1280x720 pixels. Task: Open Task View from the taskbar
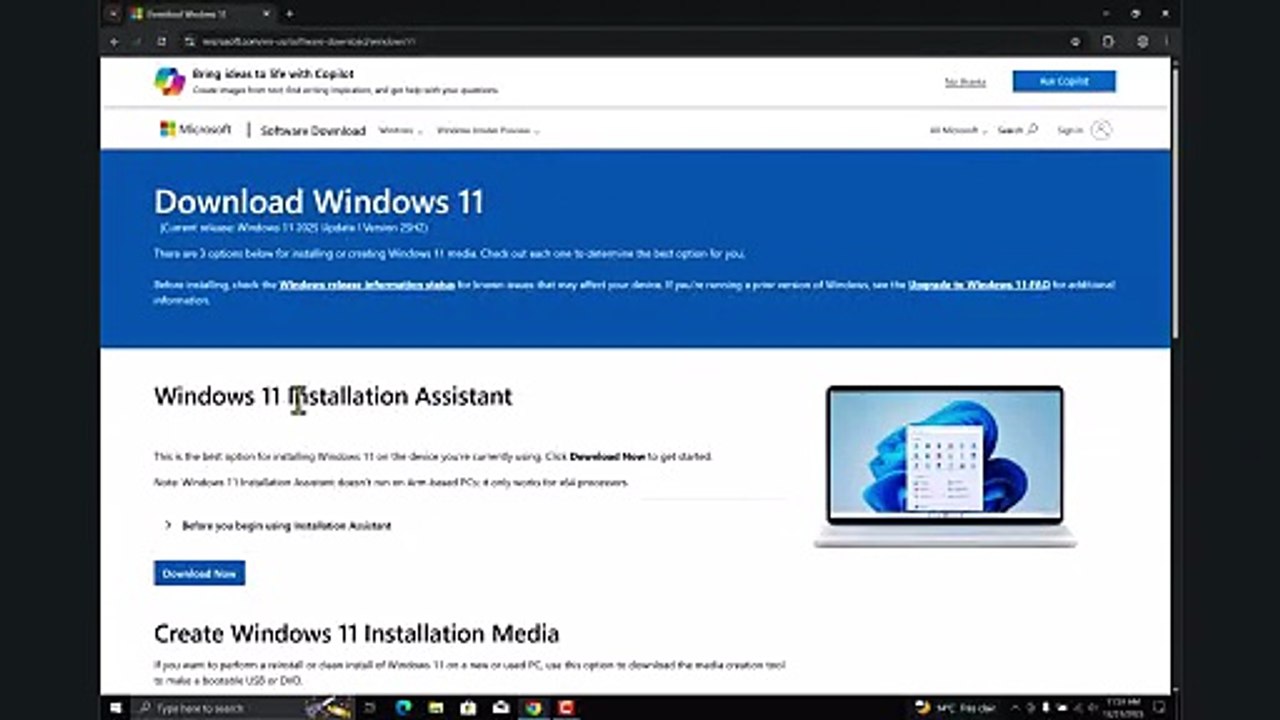click(x=370, y=708)
